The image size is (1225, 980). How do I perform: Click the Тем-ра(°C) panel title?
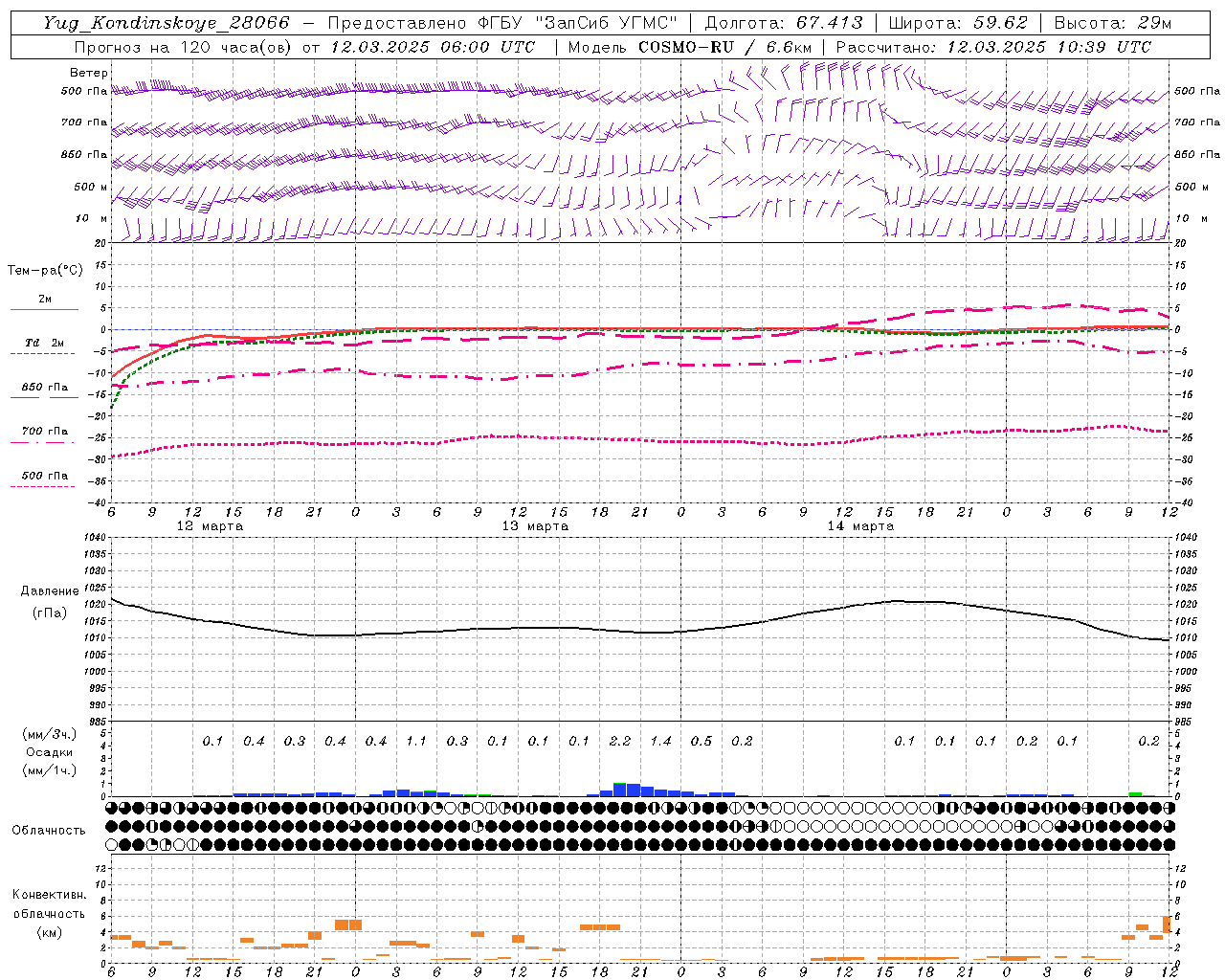pos(45,270)
